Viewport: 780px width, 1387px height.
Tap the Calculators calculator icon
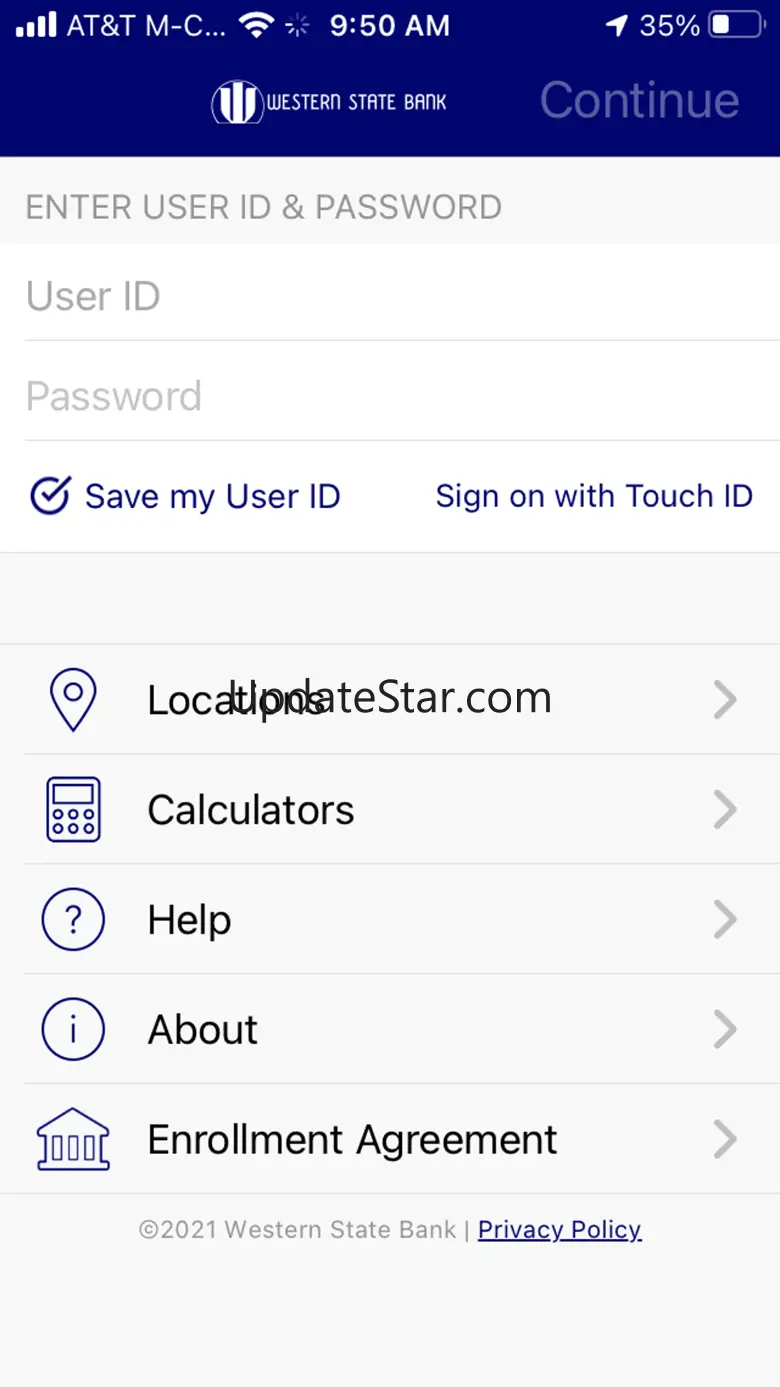[x=73, y=809]
